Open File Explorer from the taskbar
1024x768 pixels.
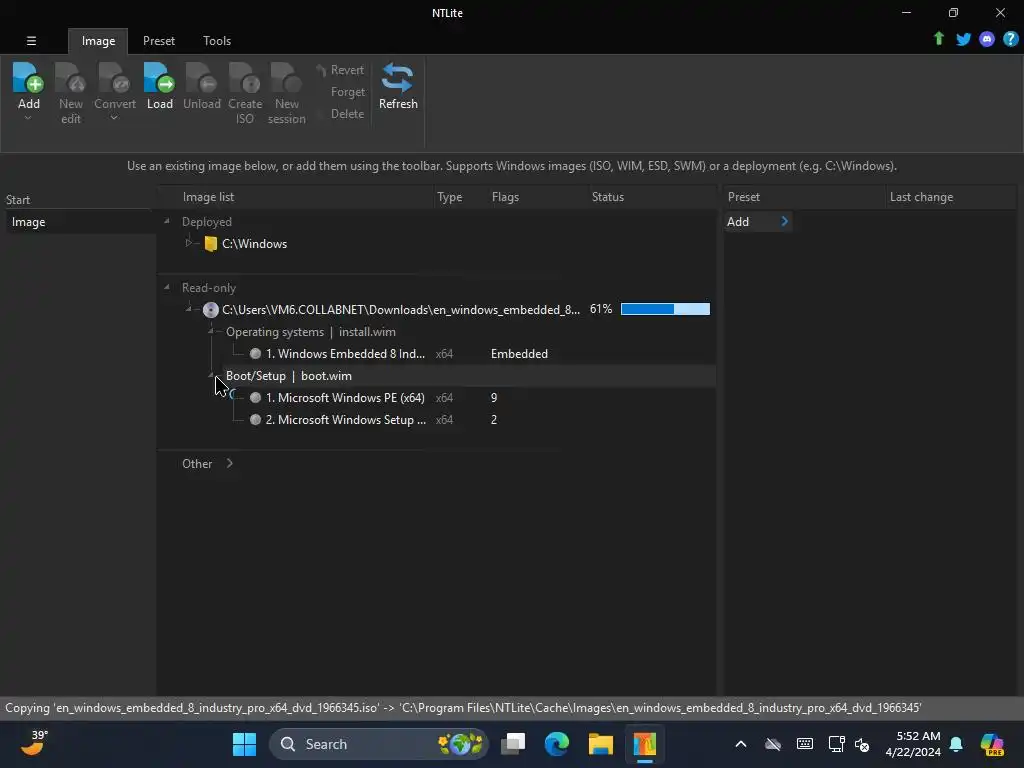coord(600,744)
